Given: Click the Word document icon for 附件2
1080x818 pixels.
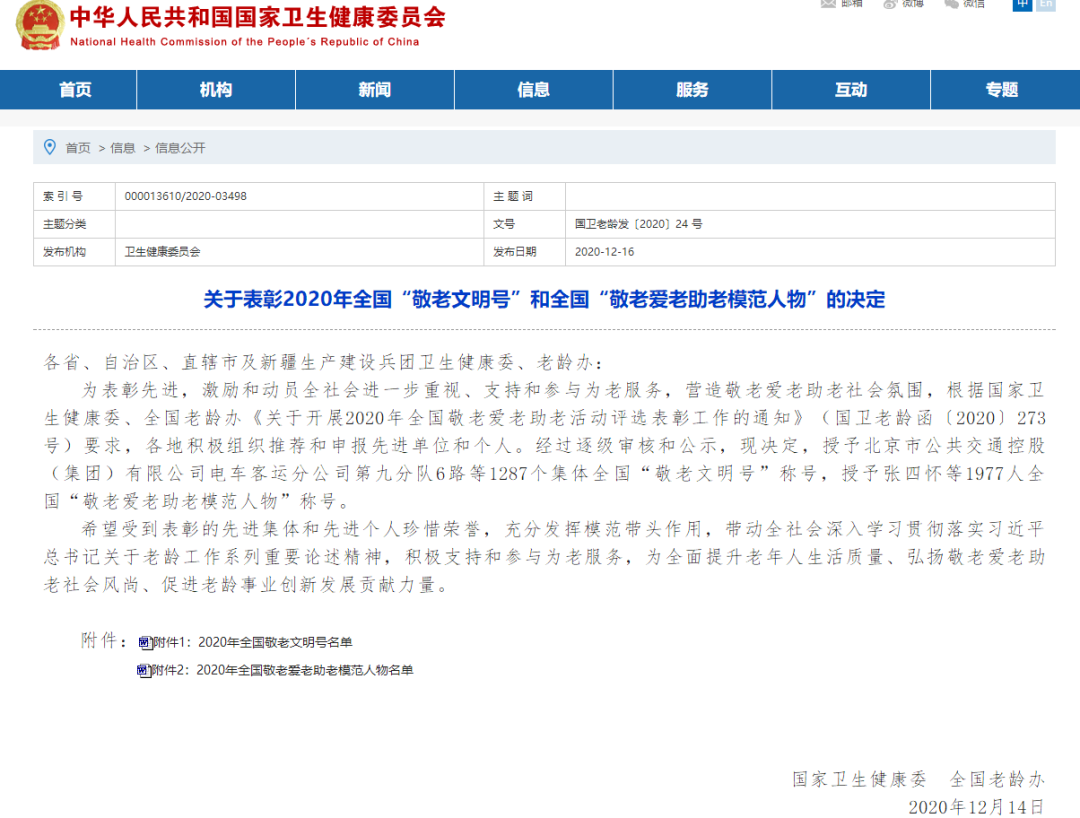Looking at the screenshot, I should coord(143,670).
